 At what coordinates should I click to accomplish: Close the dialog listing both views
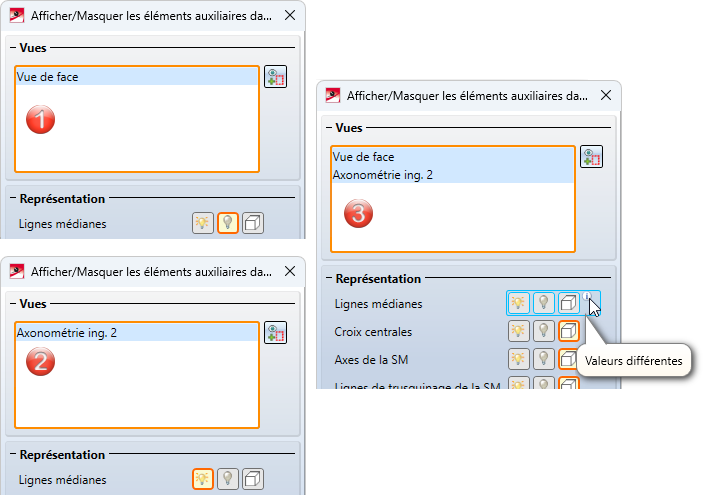point(606,95)
